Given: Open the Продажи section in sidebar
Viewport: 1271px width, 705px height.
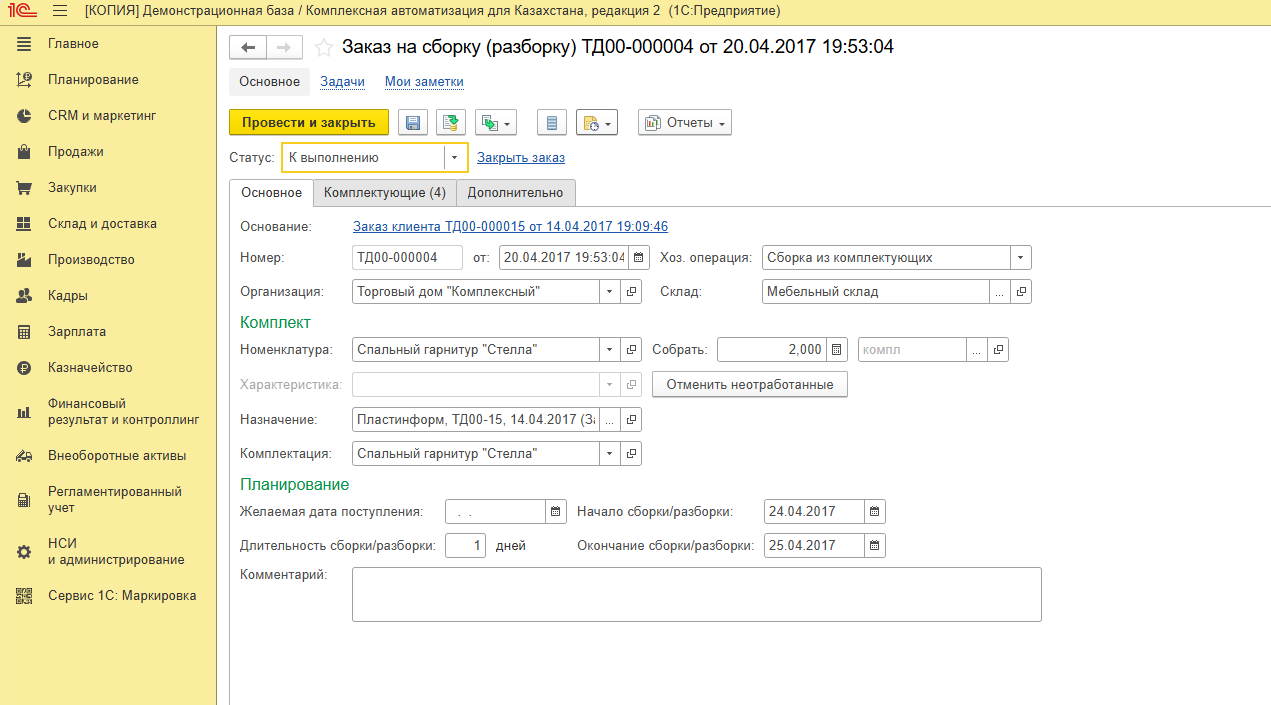Looking at the screenshot, I should point(76,152).
